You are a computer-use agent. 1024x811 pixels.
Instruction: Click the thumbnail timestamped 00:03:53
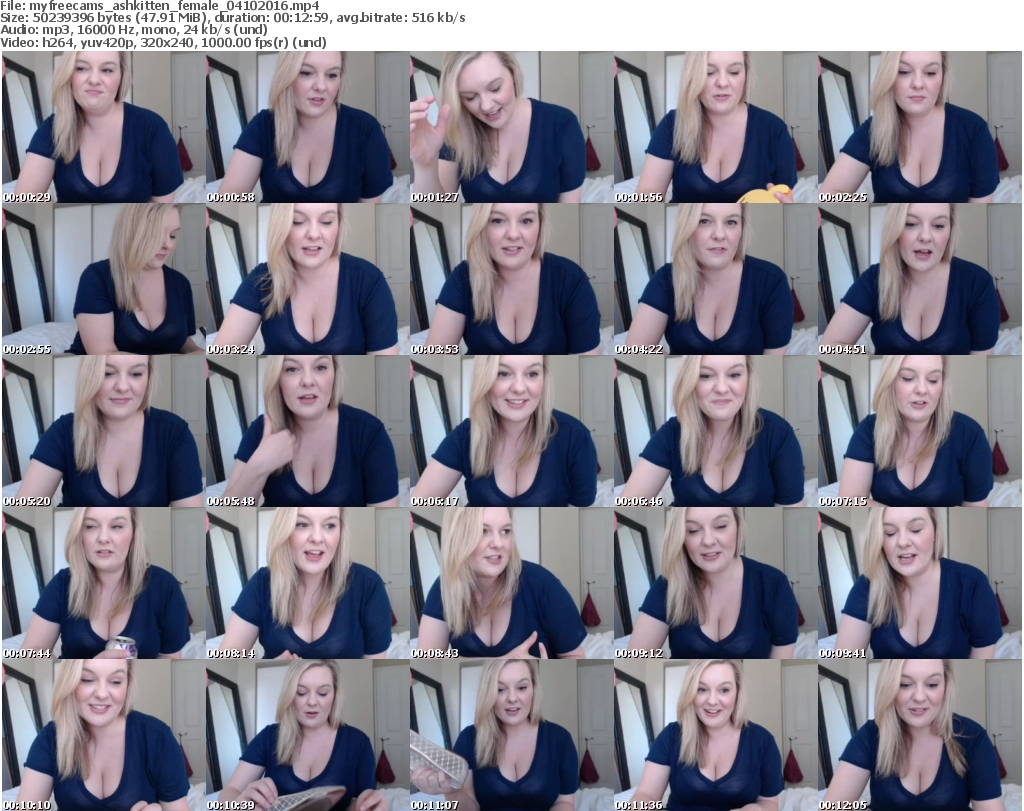(511, 279)
